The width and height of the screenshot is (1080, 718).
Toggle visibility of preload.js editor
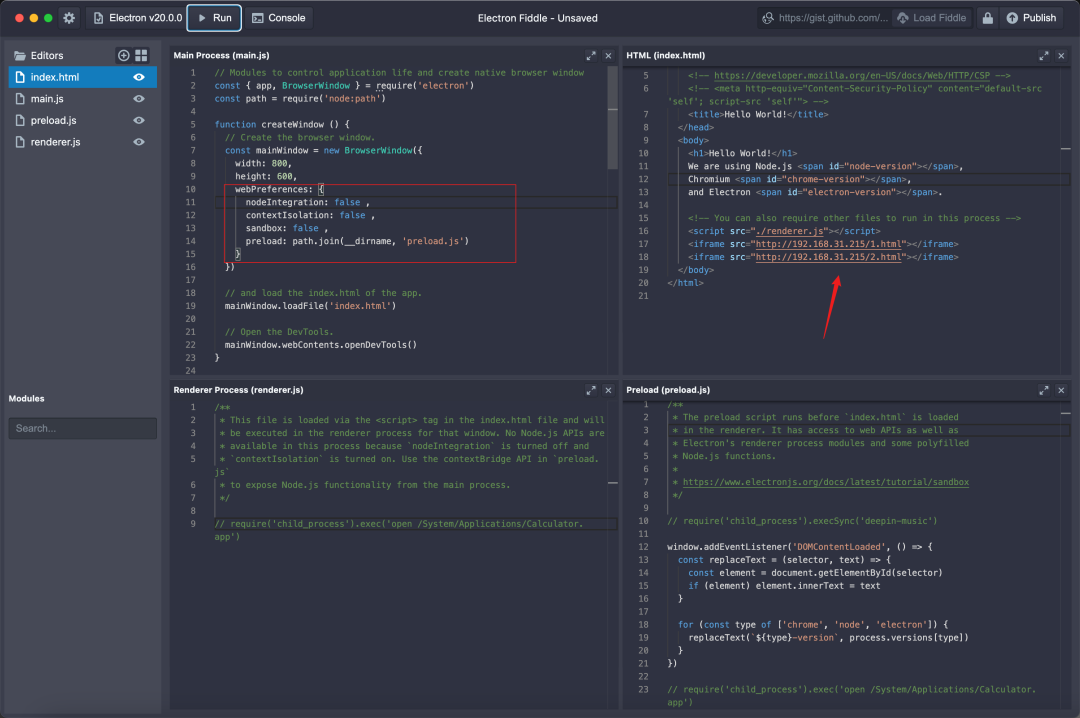tap(138, 120)
